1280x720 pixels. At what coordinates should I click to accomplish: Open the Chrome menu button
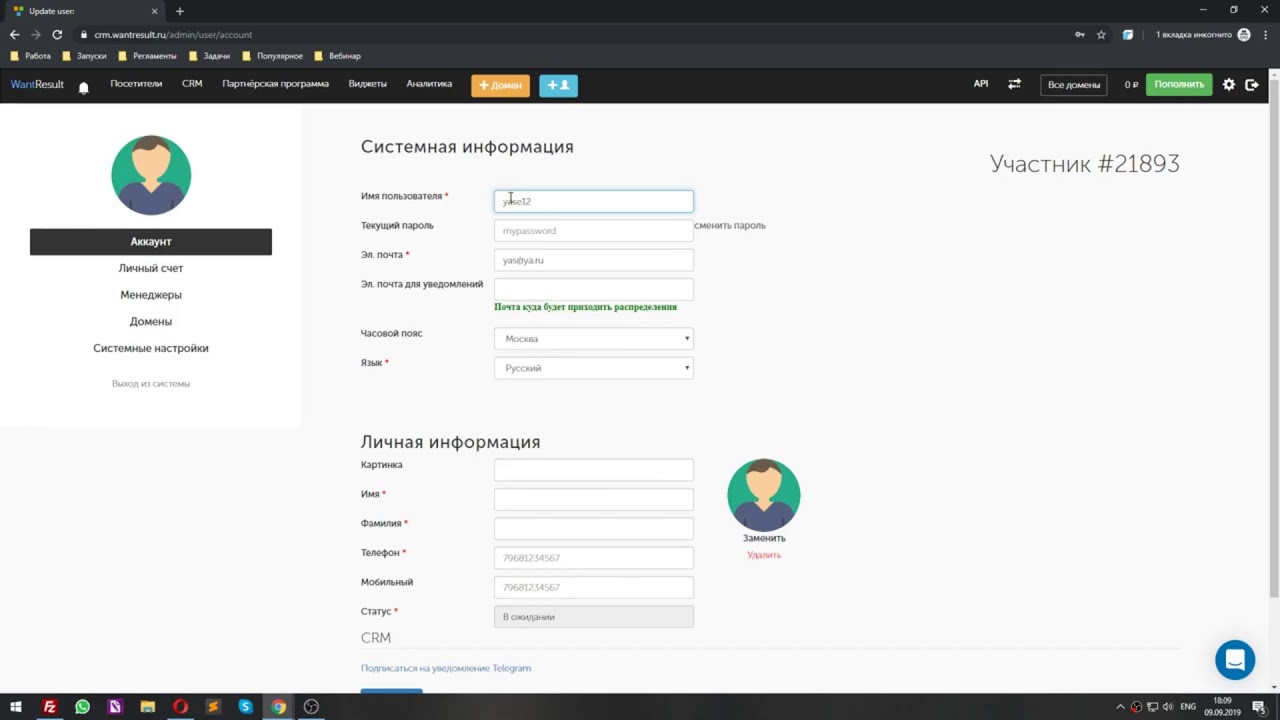tap(1266, 35)
